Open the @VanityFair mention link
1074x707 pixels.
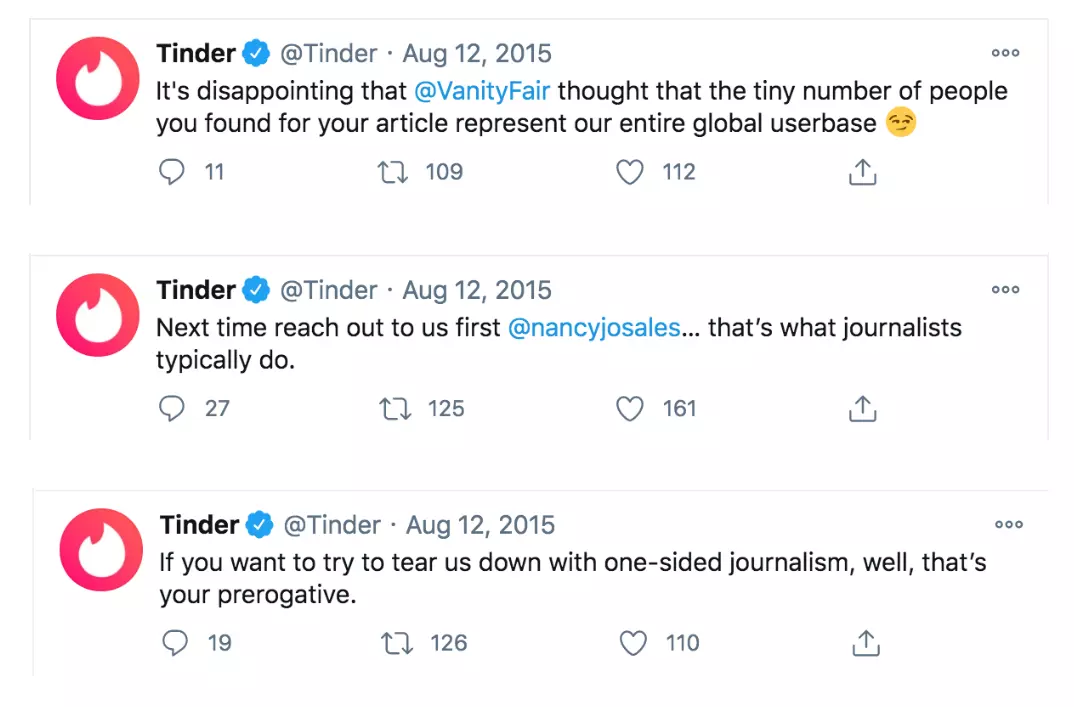pyautogui.click(x=482, y=91)
